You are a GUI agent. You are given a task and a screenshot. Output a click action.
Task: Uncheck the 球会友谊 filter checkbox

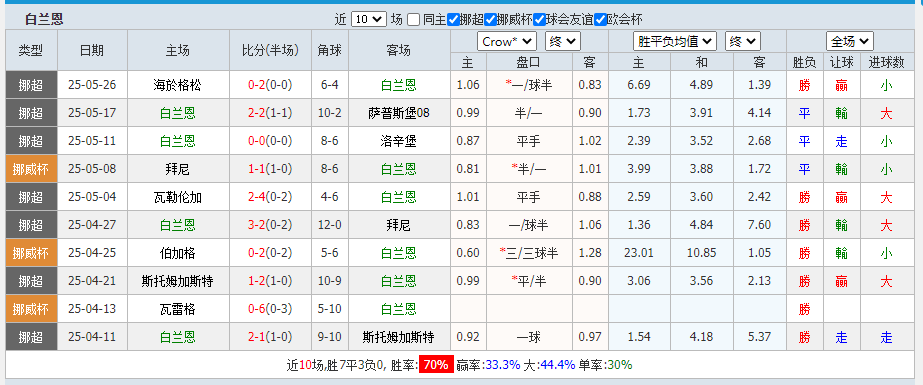tap(539, 19)
